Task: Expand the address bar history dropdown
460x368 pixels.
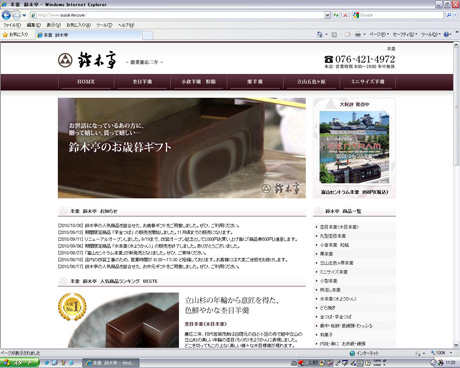Action: pos(327,15)
